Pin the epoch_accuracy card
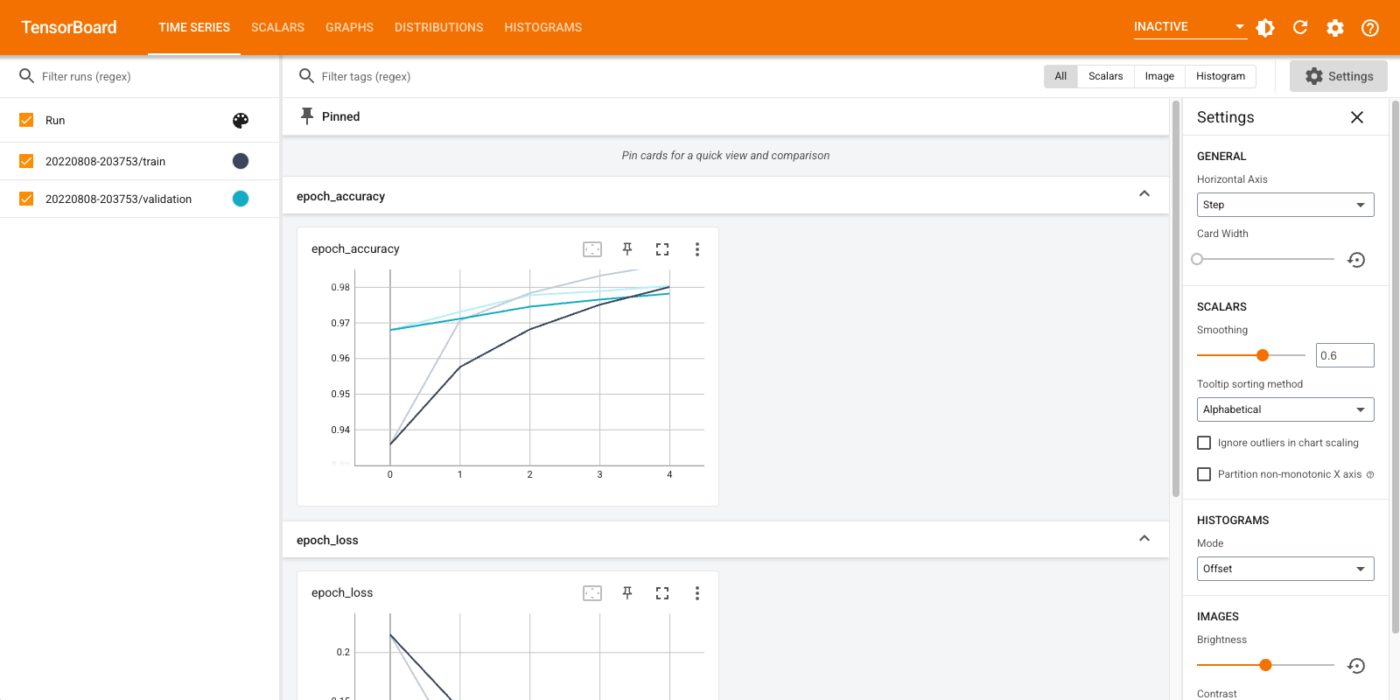Image resolution: width=1400 pixels, height=700 pixels. 627,249
